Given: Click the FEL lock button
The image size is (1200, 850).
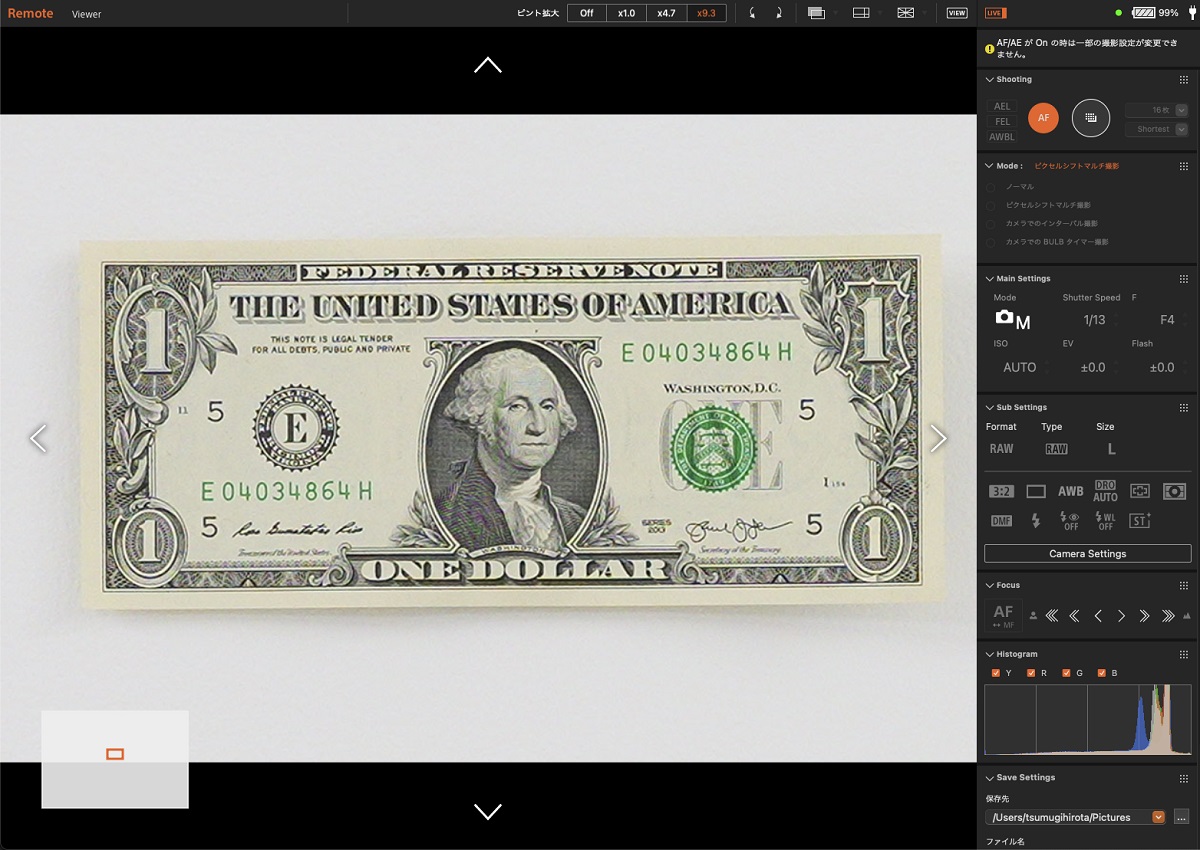Looking at the screenshot, I should tap(1002, 122).
